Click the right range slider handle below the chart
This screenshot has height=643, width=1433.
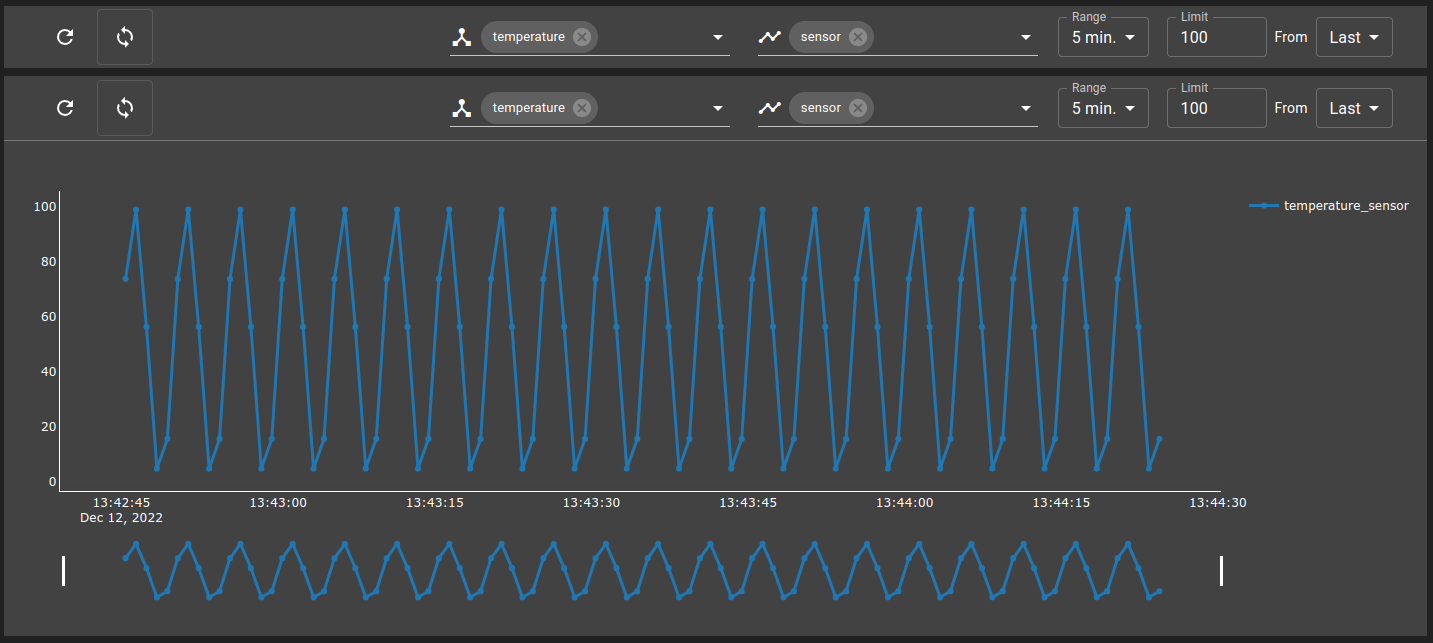coord(1221,571)
